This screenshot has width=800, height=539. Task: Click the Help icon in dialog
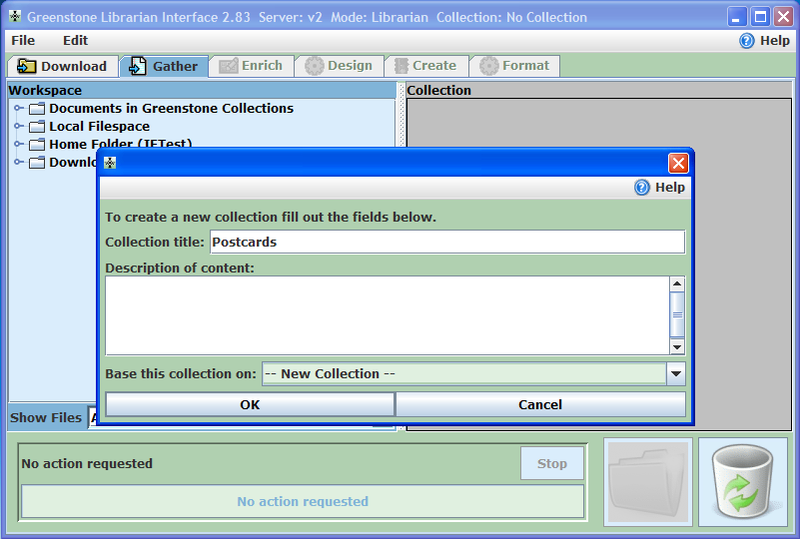[x=642, y=187]
